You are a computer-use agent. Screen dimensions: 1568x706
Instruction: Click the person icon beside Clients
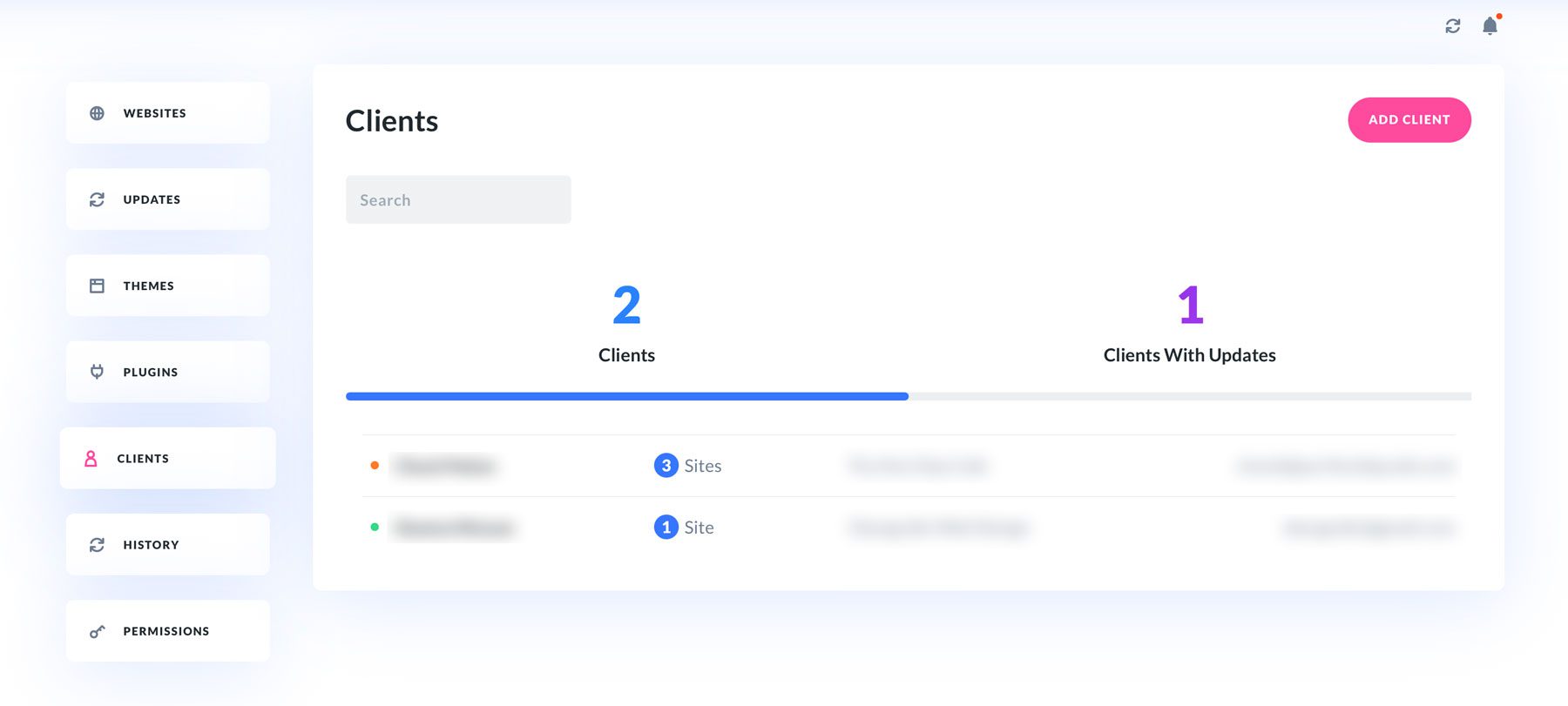(x=91, y=459)
